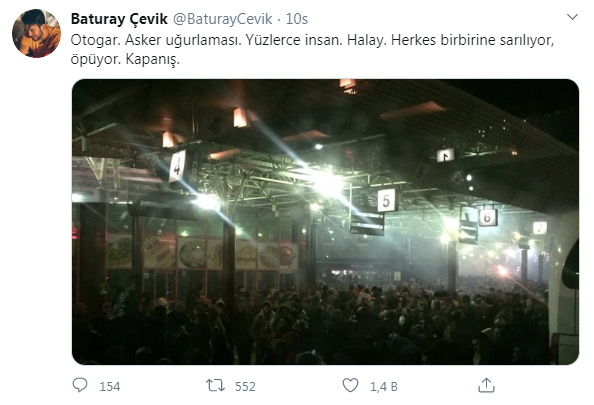Viewport: 594px width, 405px height.
Task: Open photo at the platform 5 sign
Action: click(386, 200)
